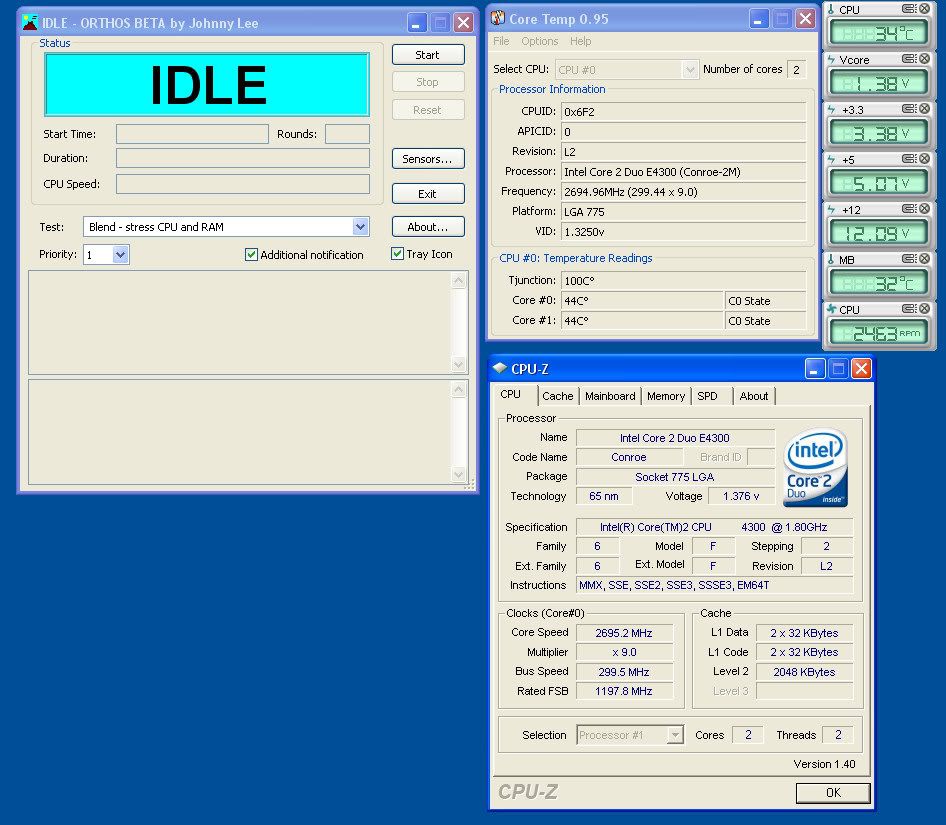This screenshot has height=825, width=946.
Task: Click the Exit button in ORTHOS
Action: (x=428, y=194)
